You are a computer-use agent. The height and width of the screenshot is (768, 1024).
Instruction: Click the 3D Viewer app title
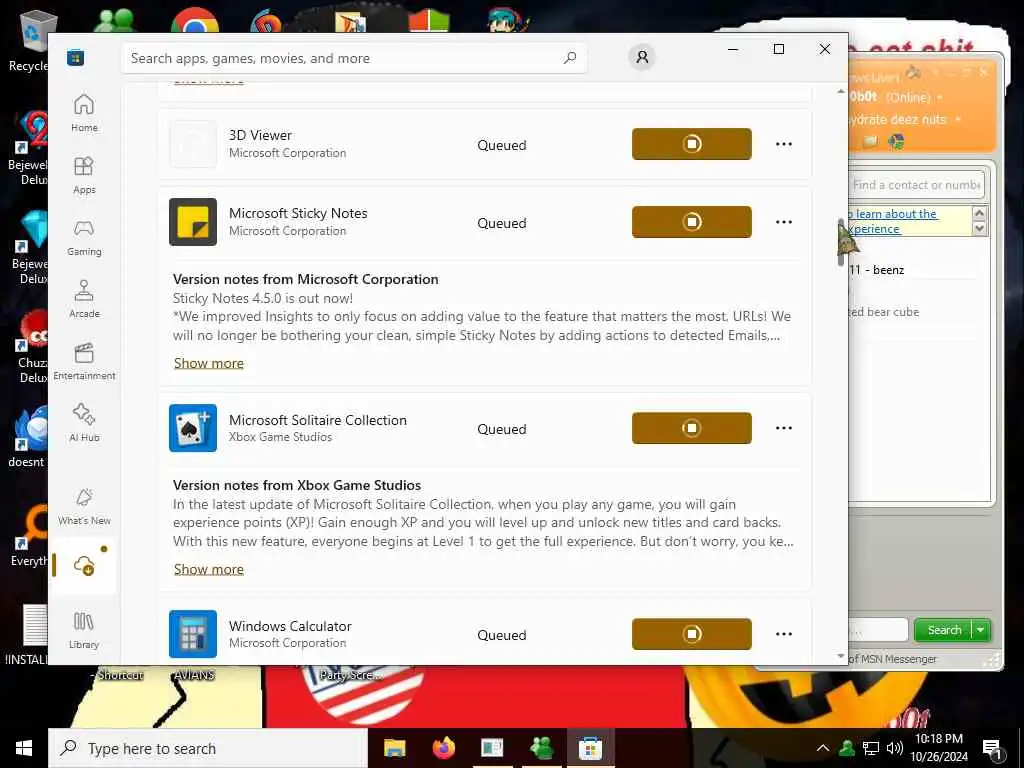tap(260, 135)
